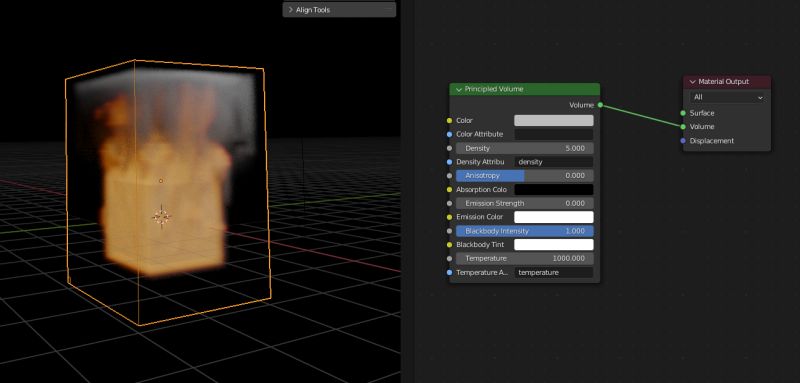Click the Anisotropy input socket
The height and width of the screenshot is (383, 800).
tap(449, 176)
